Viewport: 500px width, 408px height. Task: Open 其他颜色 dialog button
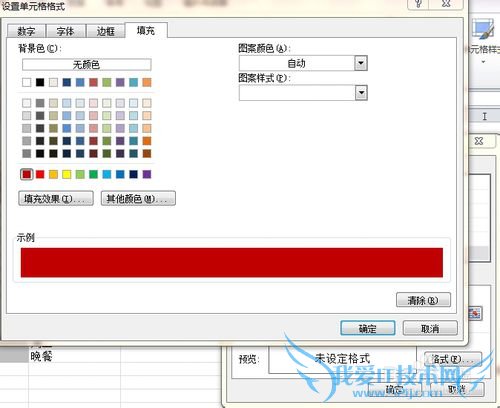[x=138, y=199]
